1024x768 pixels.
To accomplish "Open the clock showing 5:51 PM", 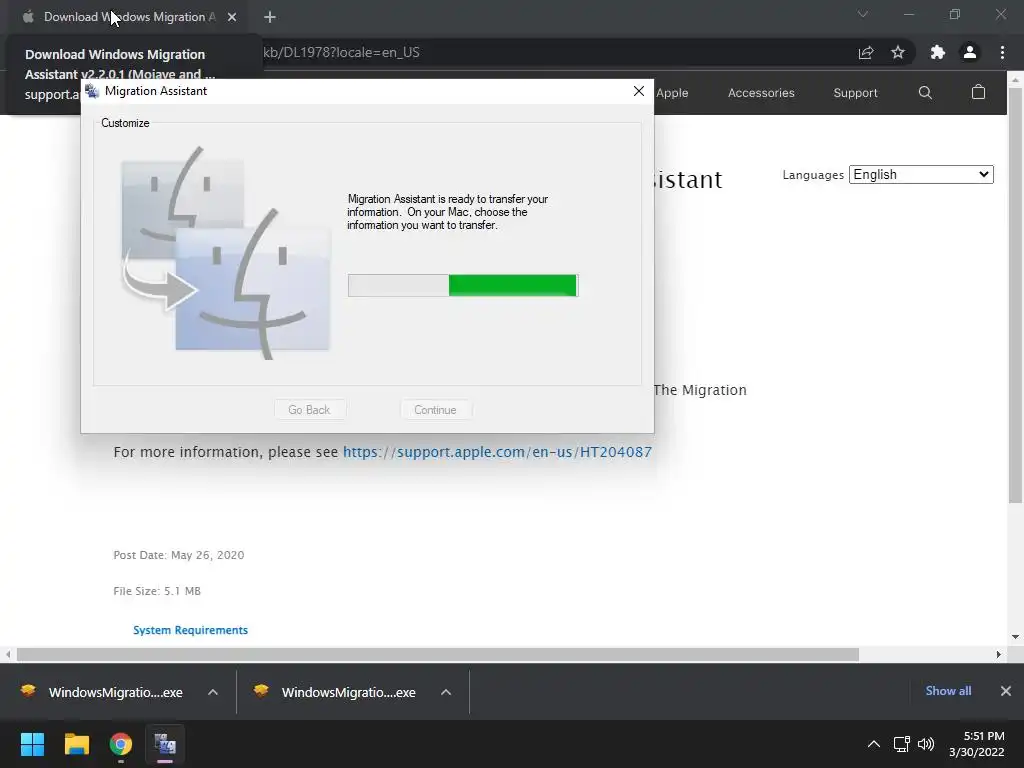I will coord(977,744).
